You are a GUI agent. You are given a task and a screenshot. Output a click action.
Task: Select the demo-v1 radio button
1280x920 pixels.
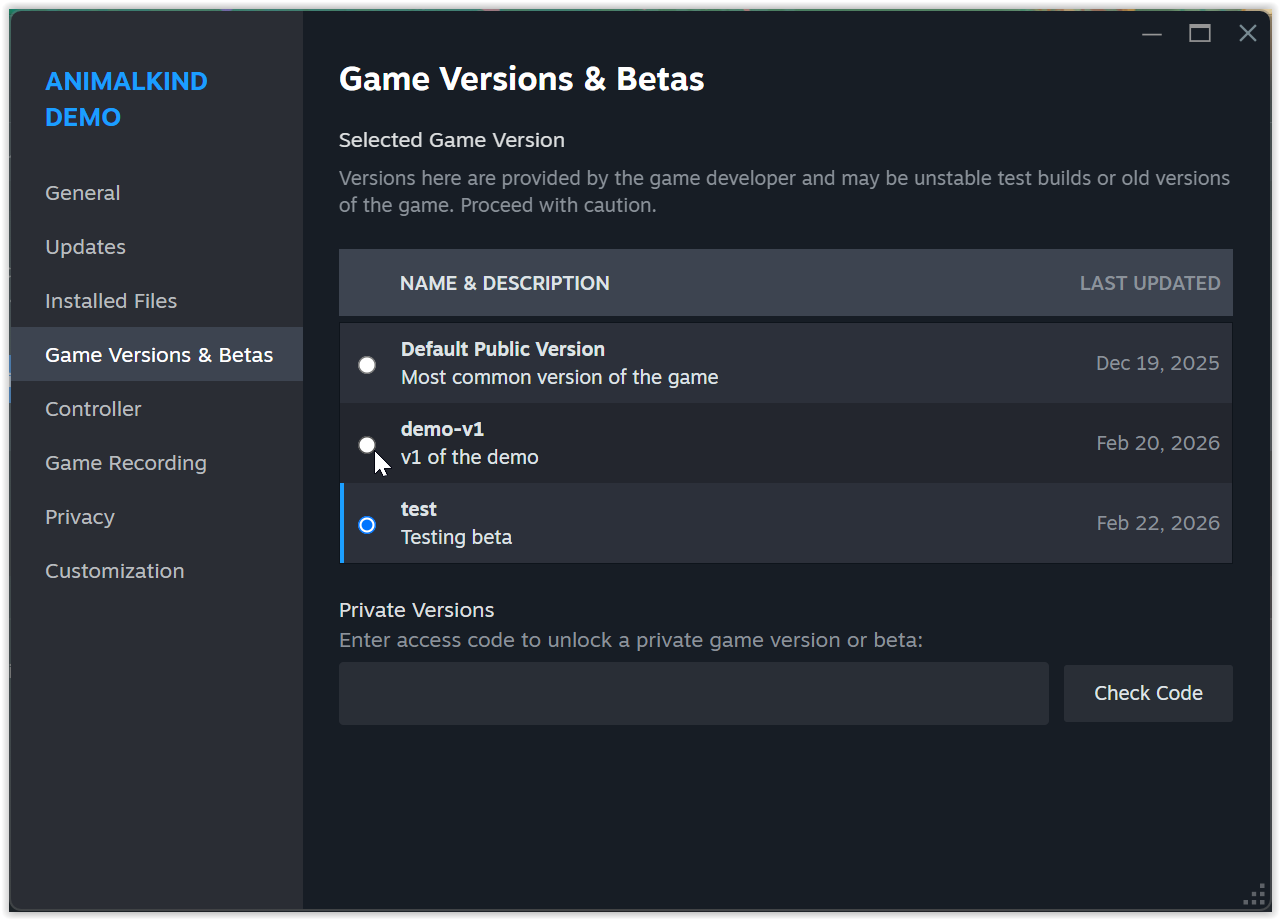(367, 445)
